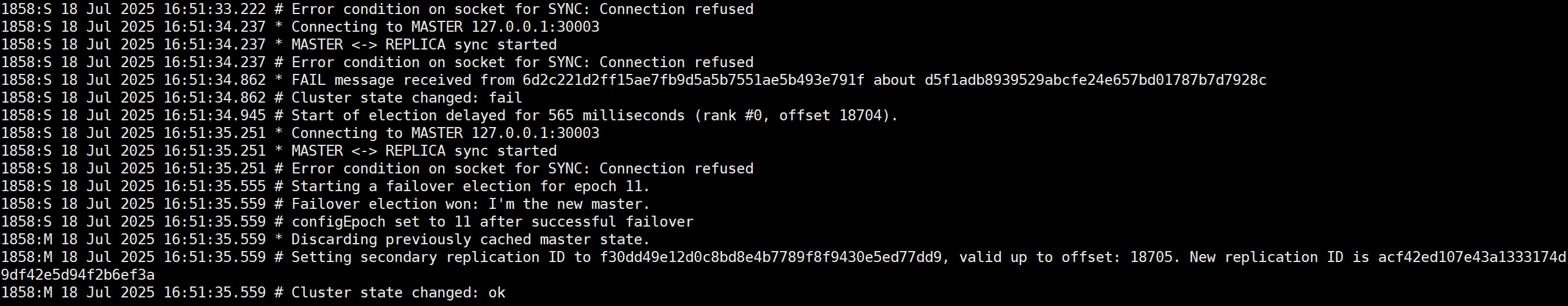Click the '1858:M' prefix on the last line
This screenshot has width=1568, height=306.
26,293
